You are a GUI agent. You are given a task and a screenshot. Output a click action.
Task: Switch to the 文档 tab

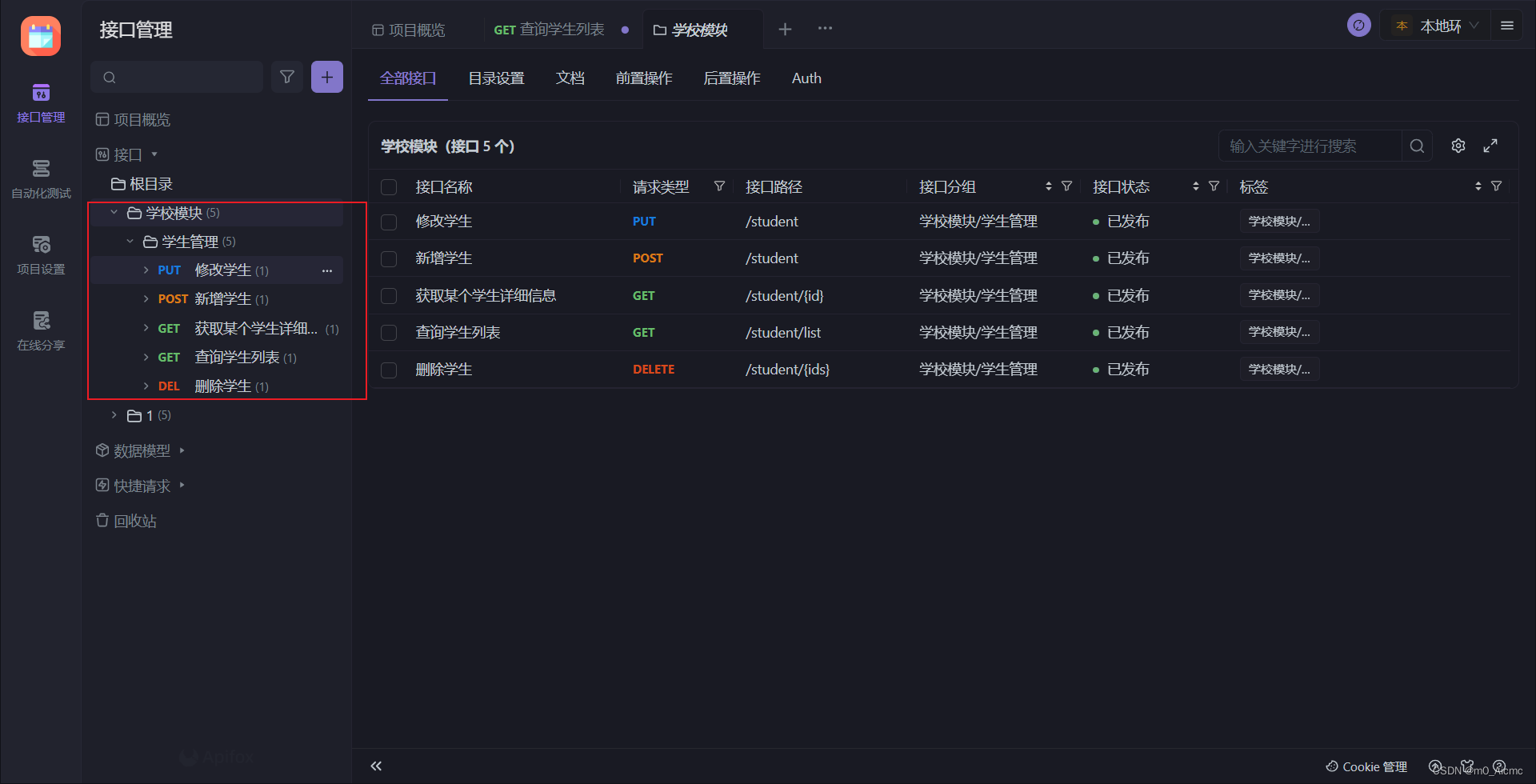pos(570,78)
